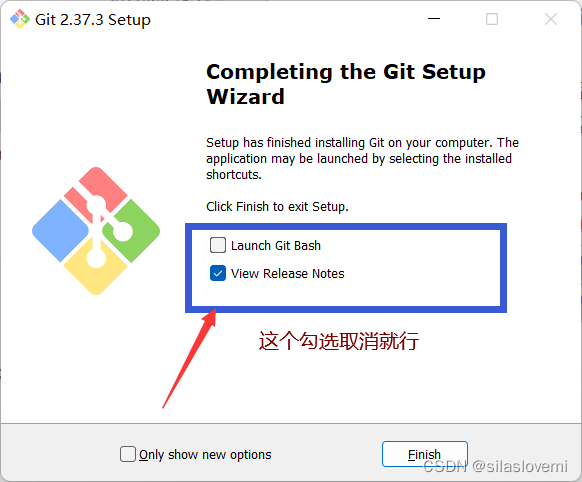Click the 'Setup has finished installing' paragraph

click(362, 158)
